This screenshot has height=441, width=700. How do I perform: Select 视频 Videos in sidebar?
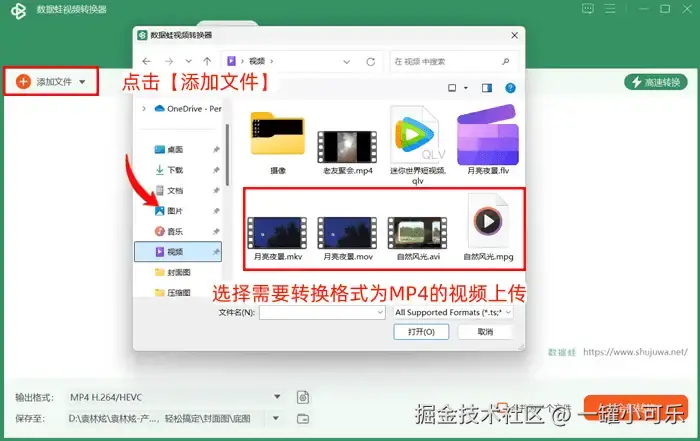pyautogui.click(x=178, y=252)
